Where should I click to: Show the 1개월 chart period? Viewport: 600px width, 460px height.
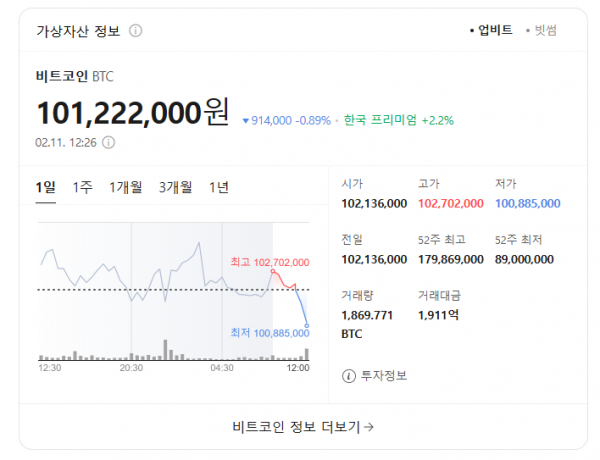coord(125,187)
